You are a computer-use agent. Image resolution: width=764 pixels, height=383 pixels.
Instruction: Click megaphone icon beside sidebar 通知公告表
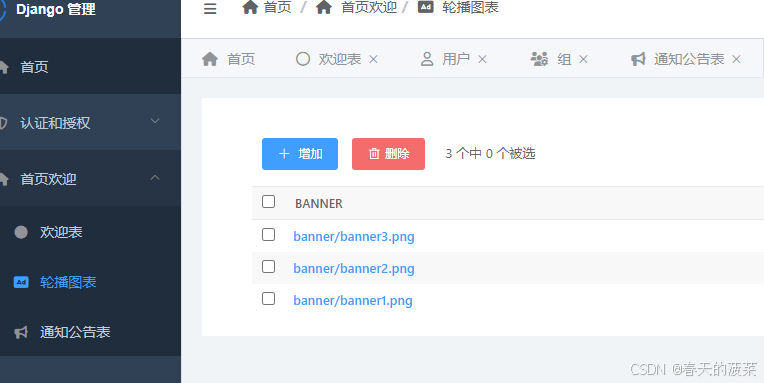(x=21, y=332)
